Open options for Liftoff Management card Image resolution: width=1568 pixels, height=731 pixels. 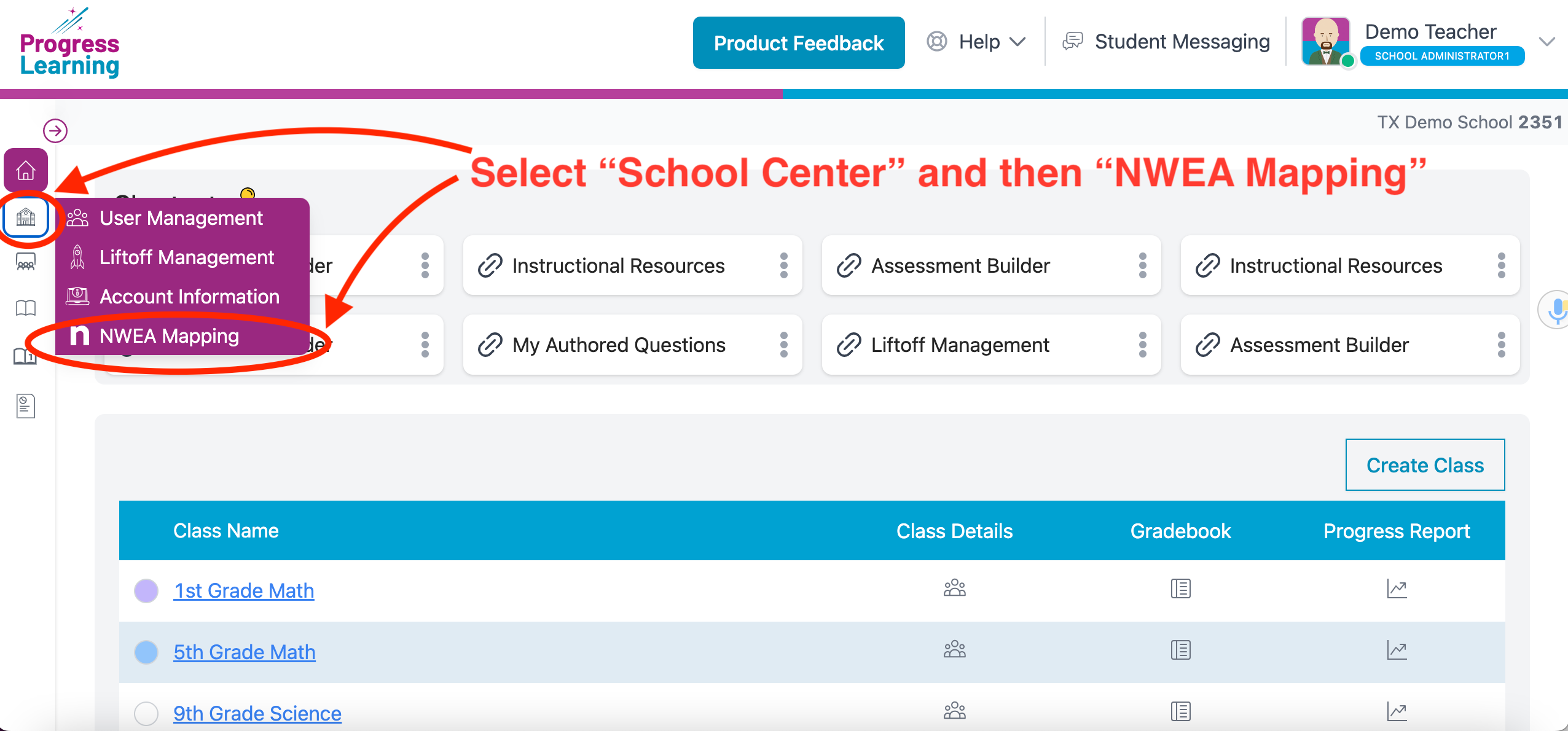point(1143,345)
